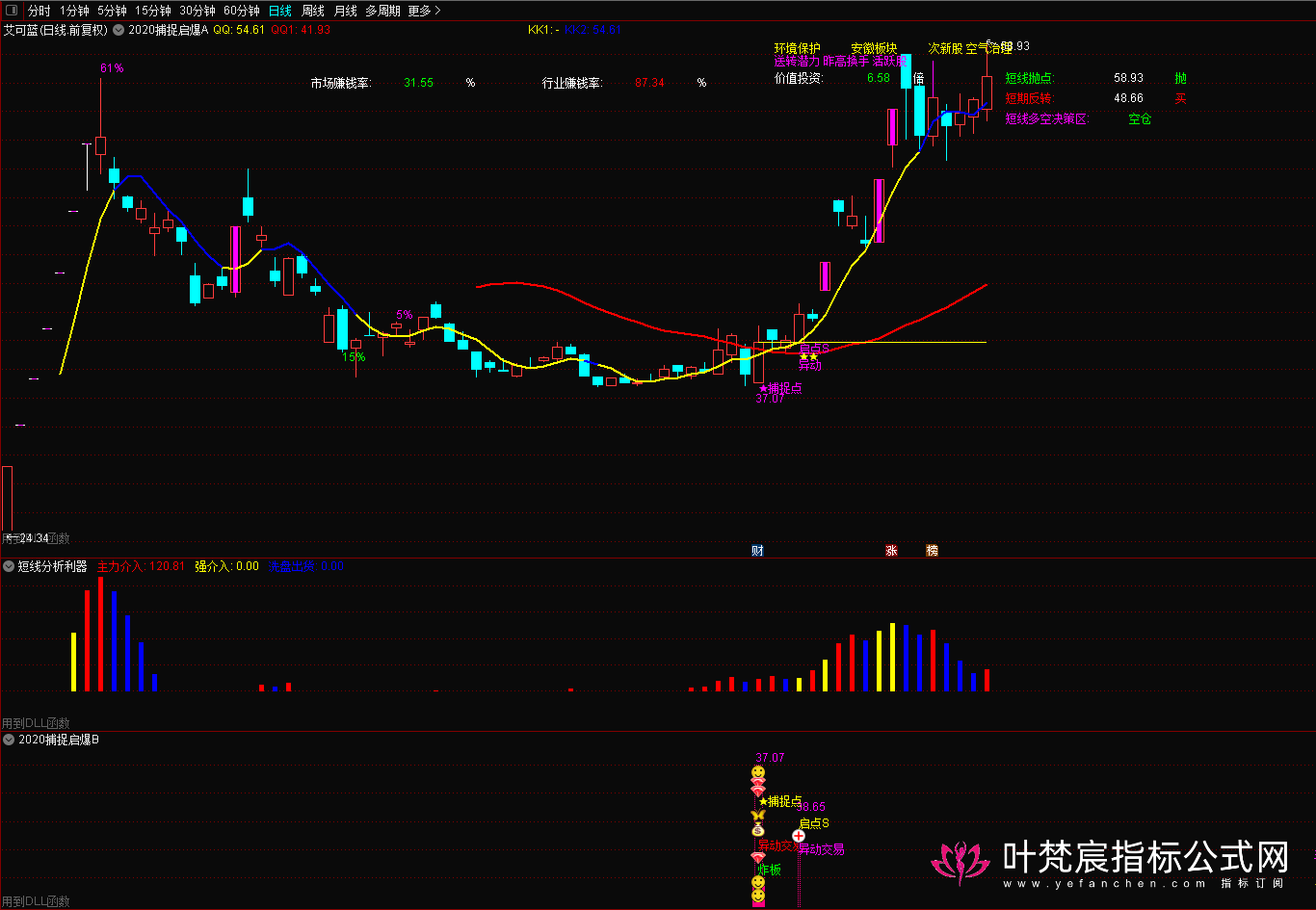The height and width of the screenshot is (910, 1316).
Task: Expand the 更多 periods menu
Action: (x=424, y=11)
